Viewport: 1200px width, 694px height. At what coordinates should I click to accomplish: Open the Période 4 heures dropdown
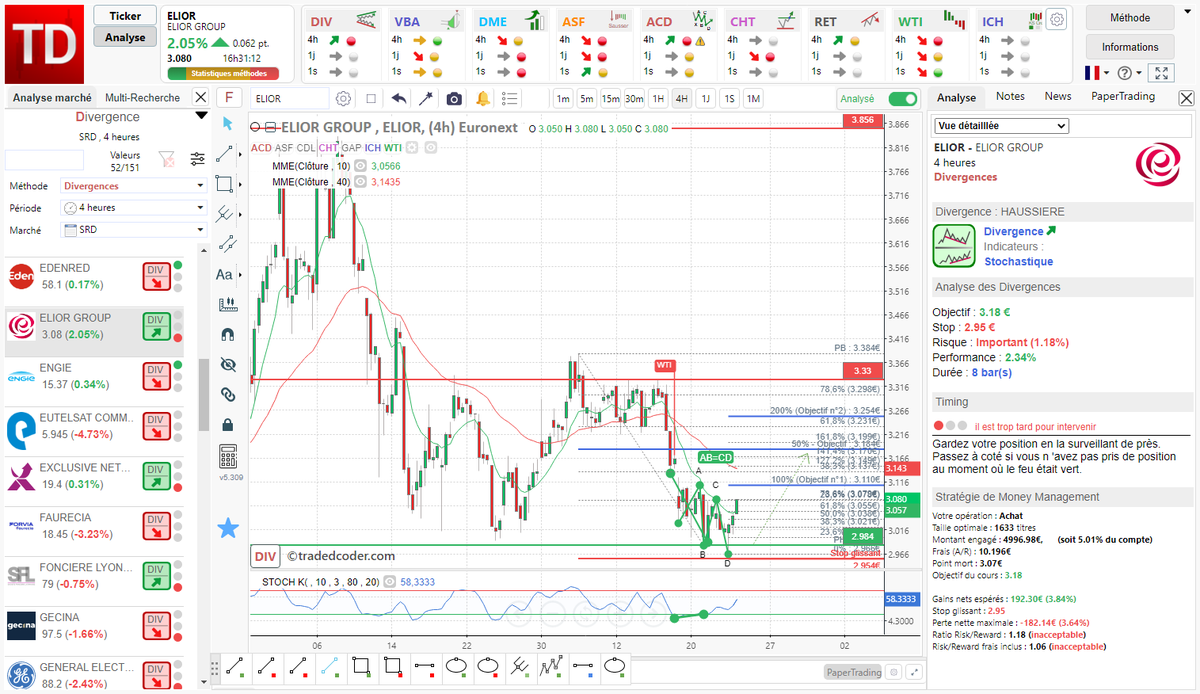tap(134, 208)
